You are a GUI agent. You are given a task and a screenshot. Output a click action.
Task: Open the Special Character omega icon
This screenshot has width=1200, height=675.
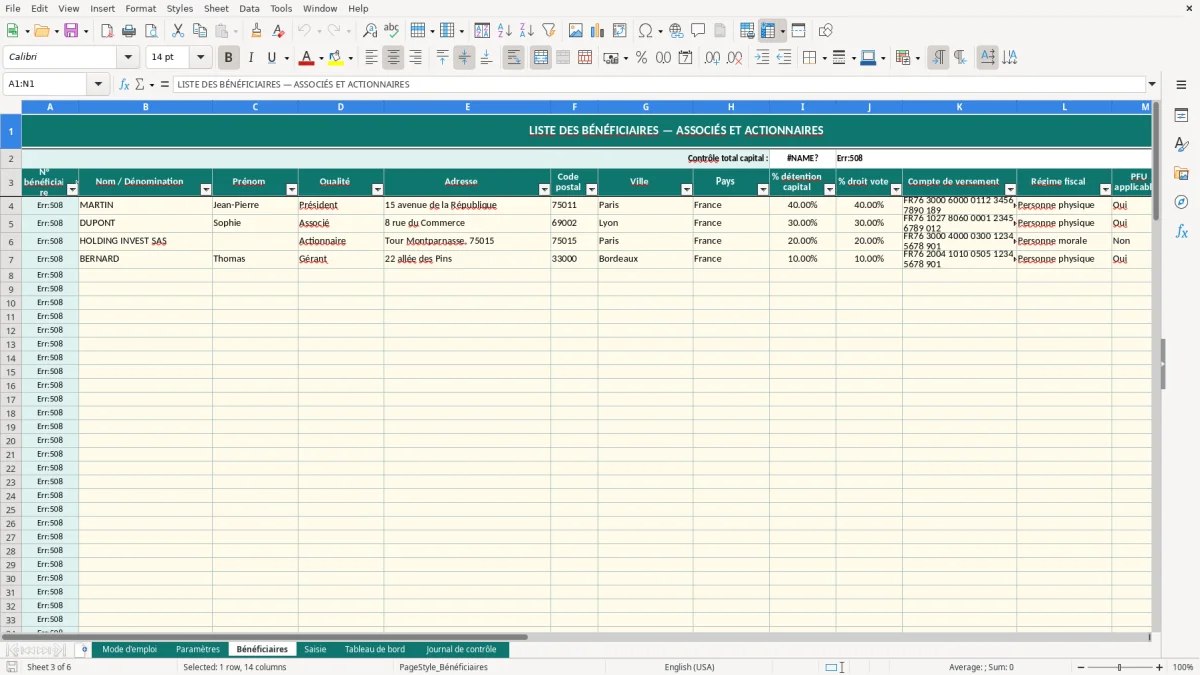(645, 31)
